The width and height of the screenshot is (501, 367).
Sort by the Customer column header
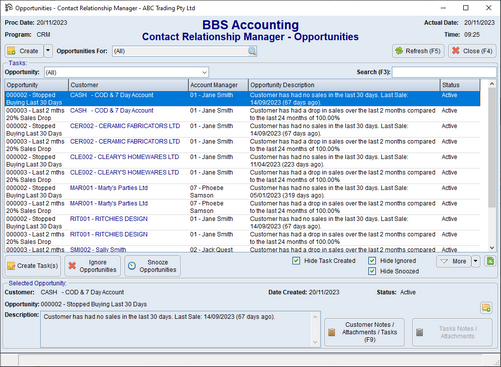click(x=128, y=85)
